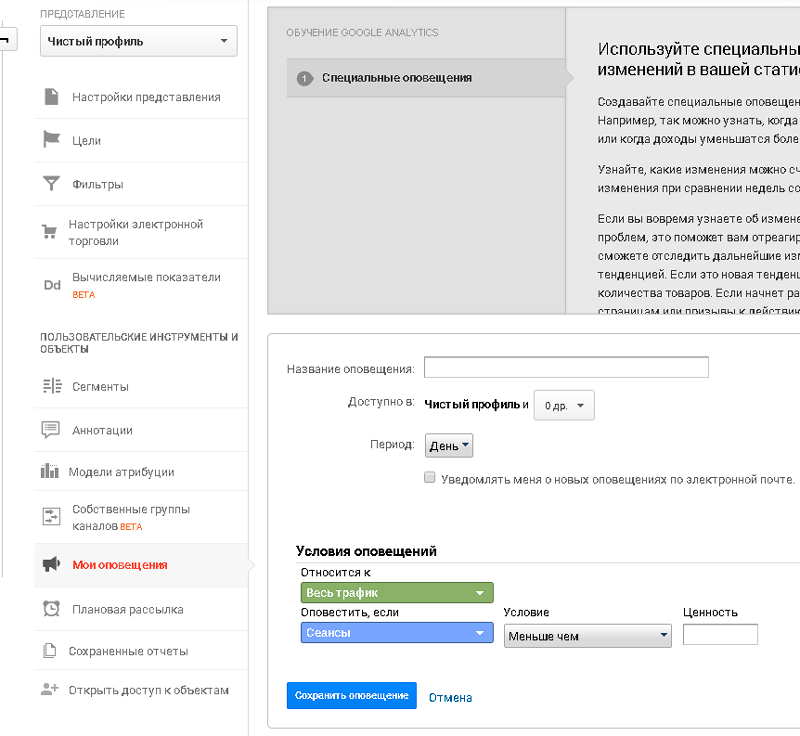This screenshot has height=736, width=800.
Task: Click the step 1 circle icon
Action: pos(305,79)
